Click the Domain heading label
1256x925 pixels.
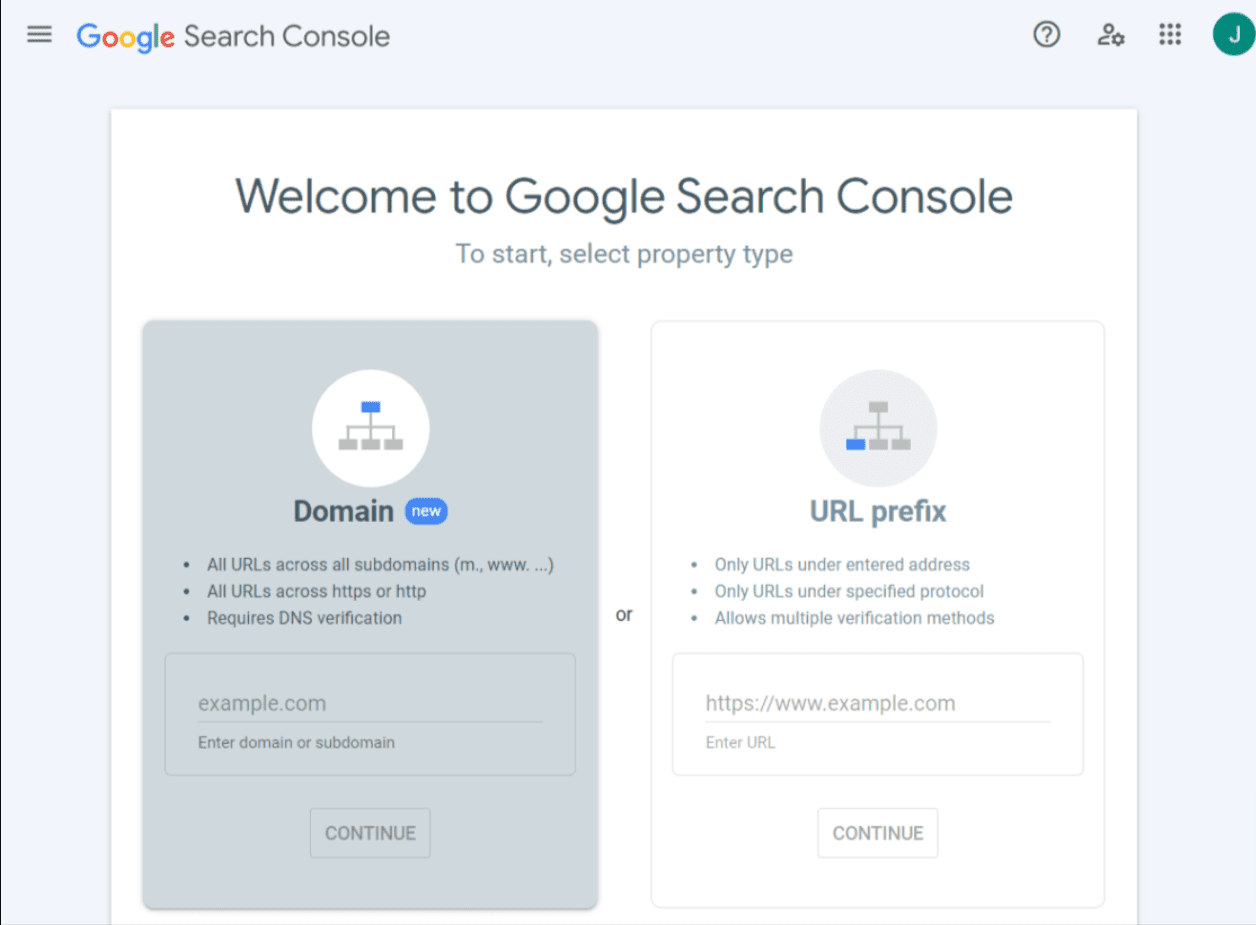point(343,511)
